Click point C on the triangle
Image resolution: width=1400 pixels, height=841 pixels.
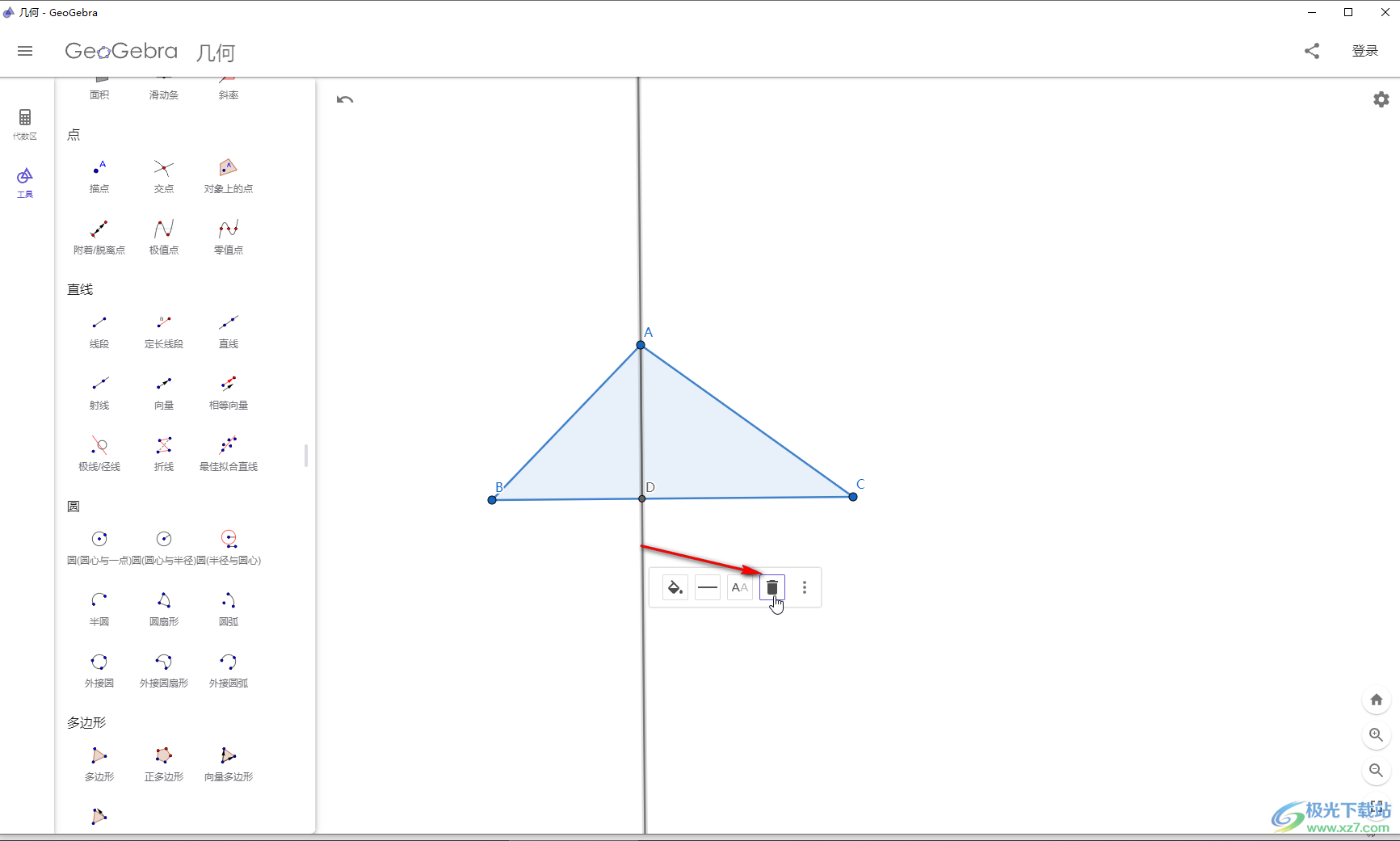coord(853,497)
